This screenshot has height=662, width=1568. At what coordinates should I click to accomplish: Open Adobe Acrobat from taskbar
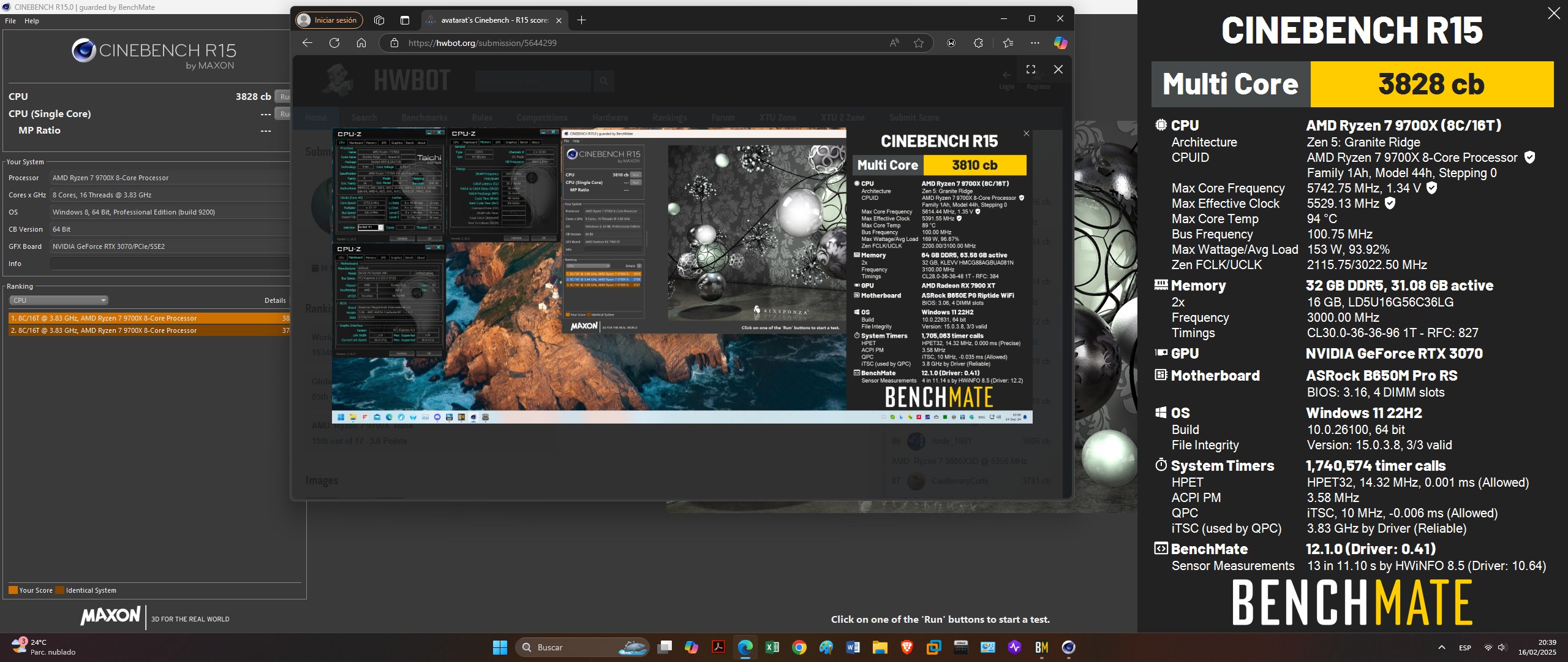(x=718, y=647)
